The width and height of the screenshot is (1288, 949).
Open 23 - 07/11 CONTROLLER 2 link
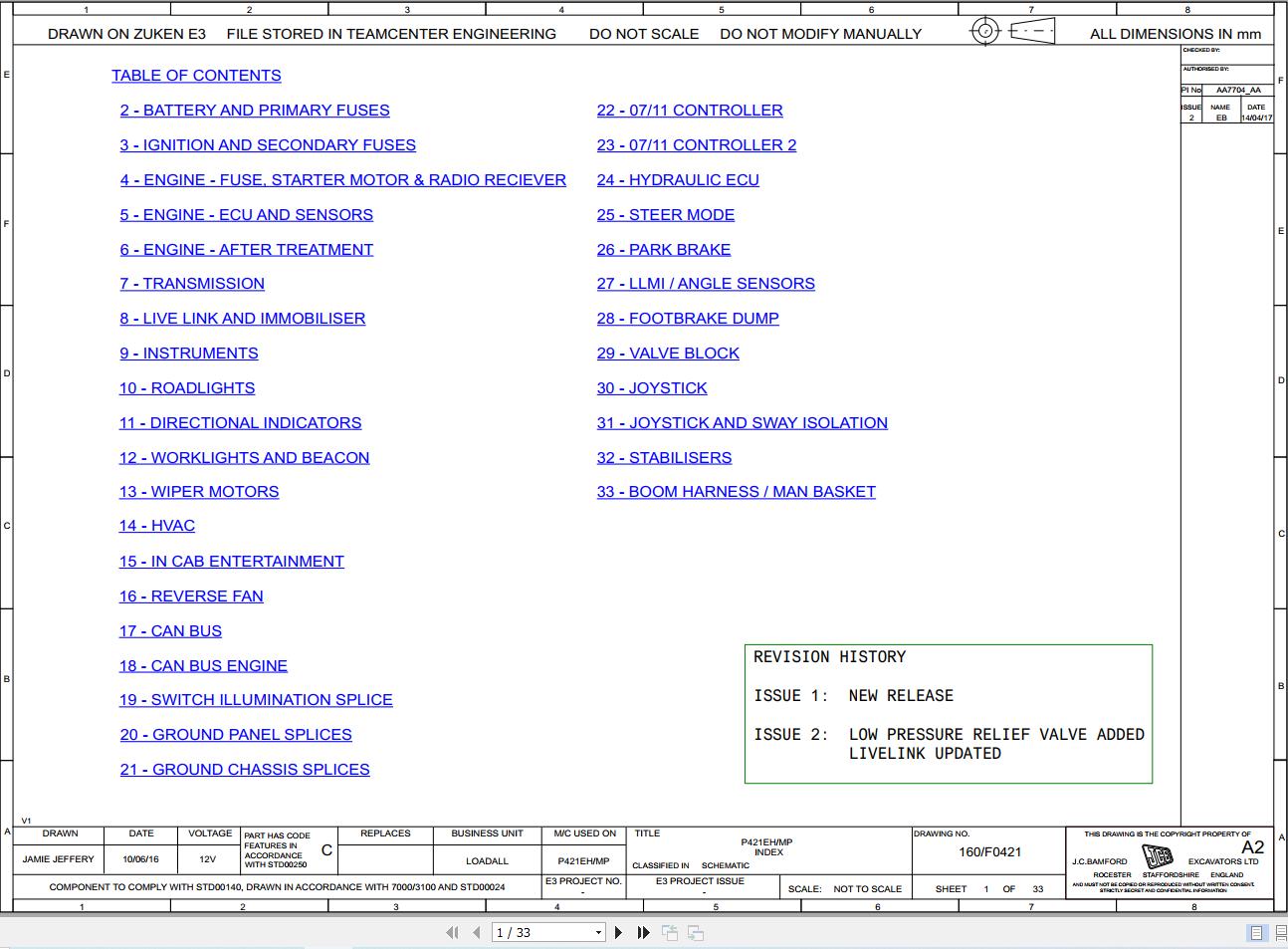click(697, 145)
